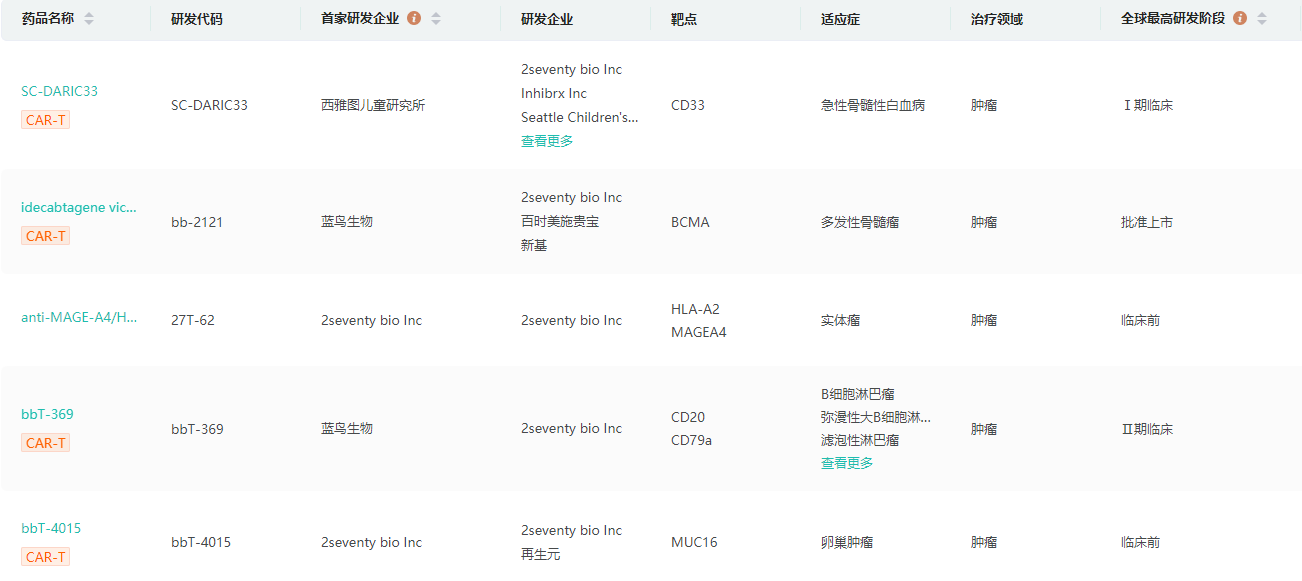The image size is (1302, 581).
Task: Click the 研发企业 column header
Action: pyautogui.click(x=547, y=19)
